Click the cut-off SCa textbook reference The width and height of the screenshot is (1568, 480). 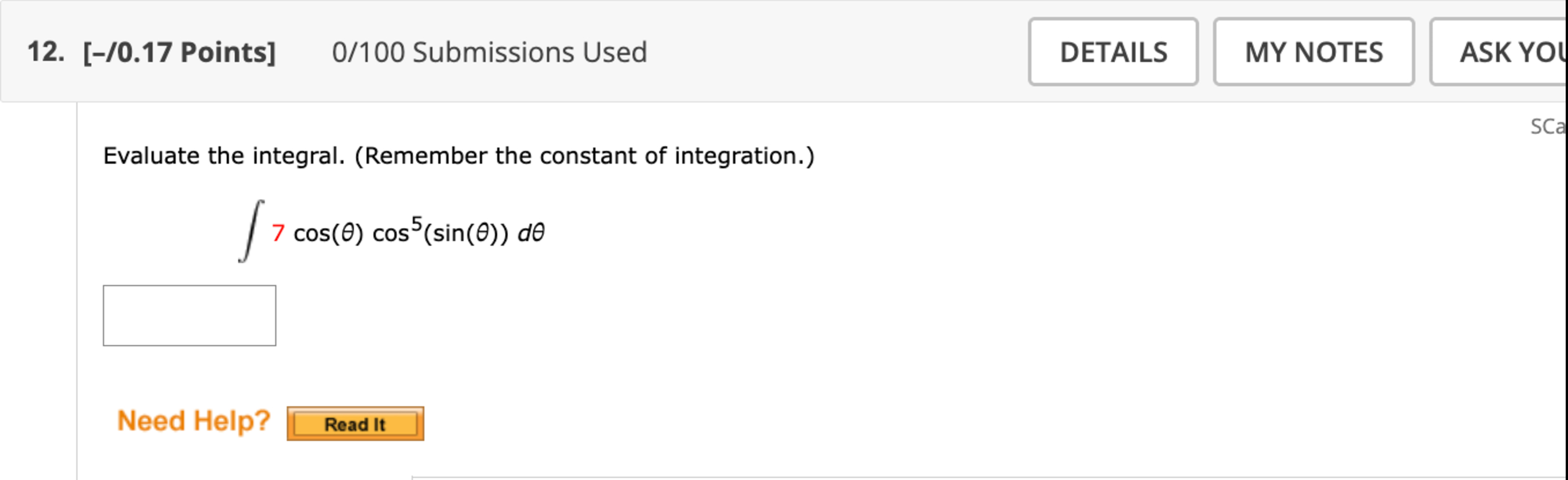tap(1548, 126)
